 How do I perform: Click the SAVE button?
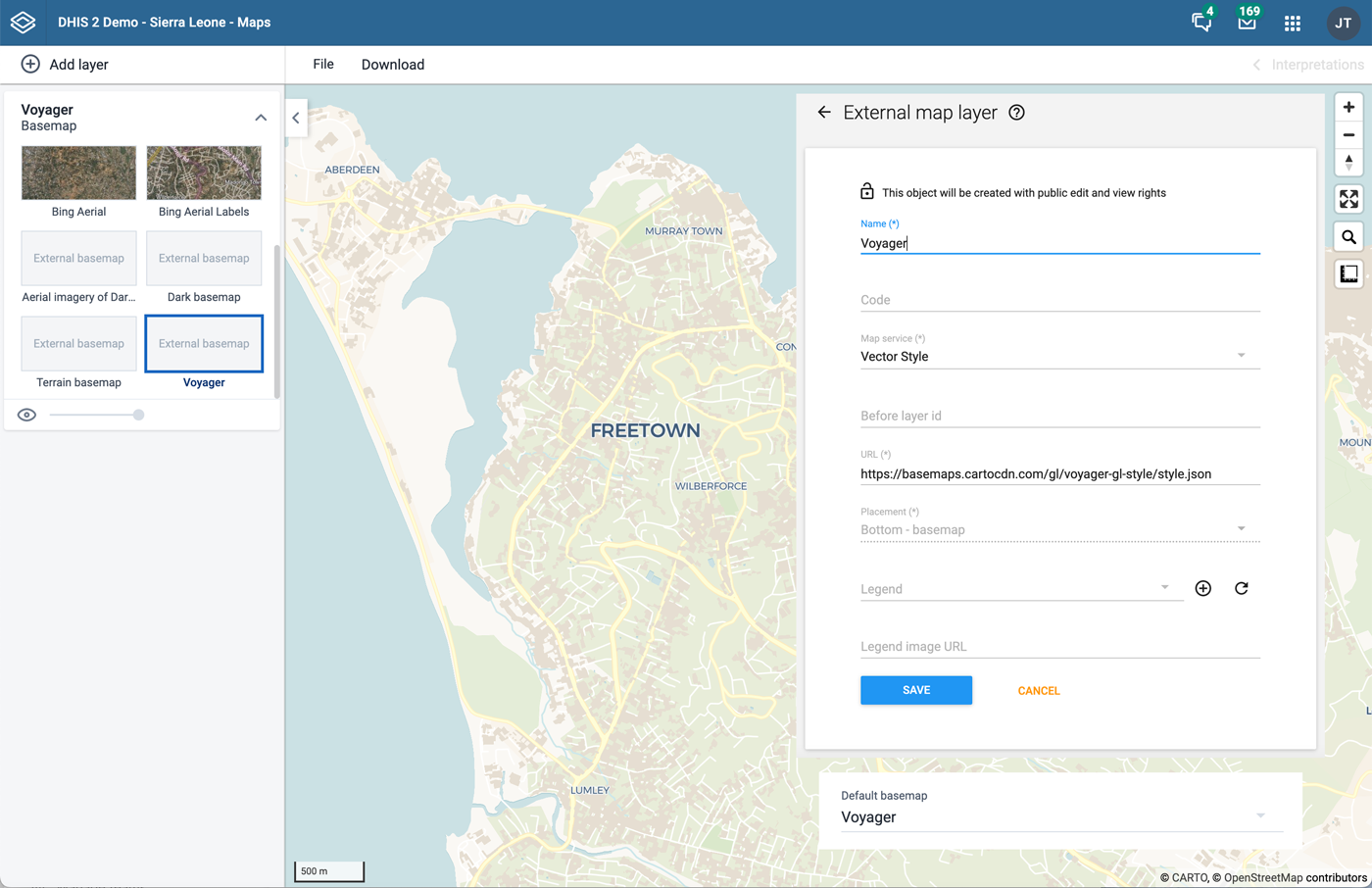(x=915, y=690)
